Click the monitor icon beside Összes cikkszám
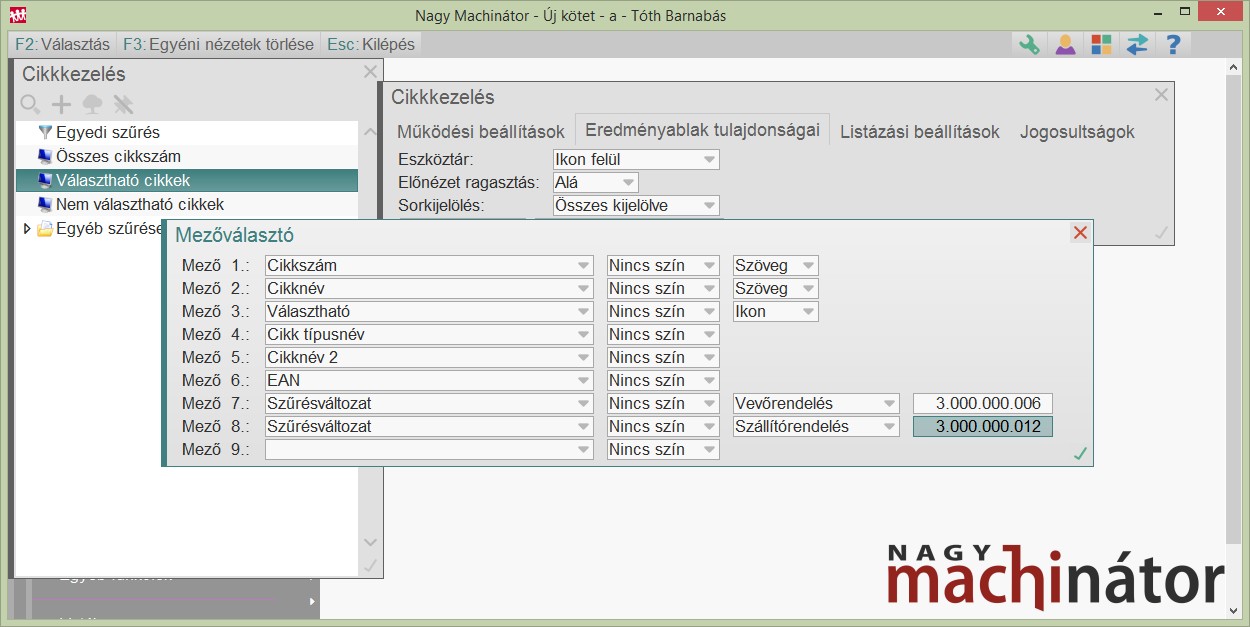 coord(44,156)
